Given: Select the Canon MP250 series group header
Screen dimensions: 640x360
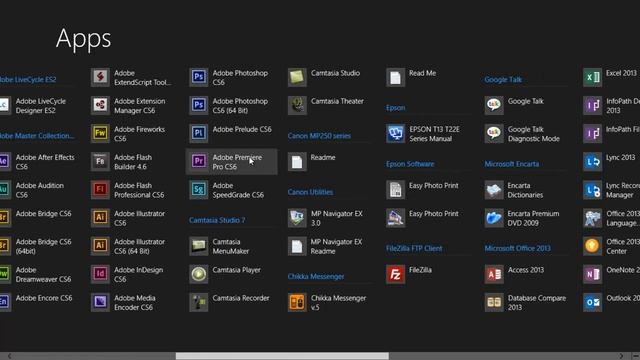Looking at the screenshot, I should [319, 136].
